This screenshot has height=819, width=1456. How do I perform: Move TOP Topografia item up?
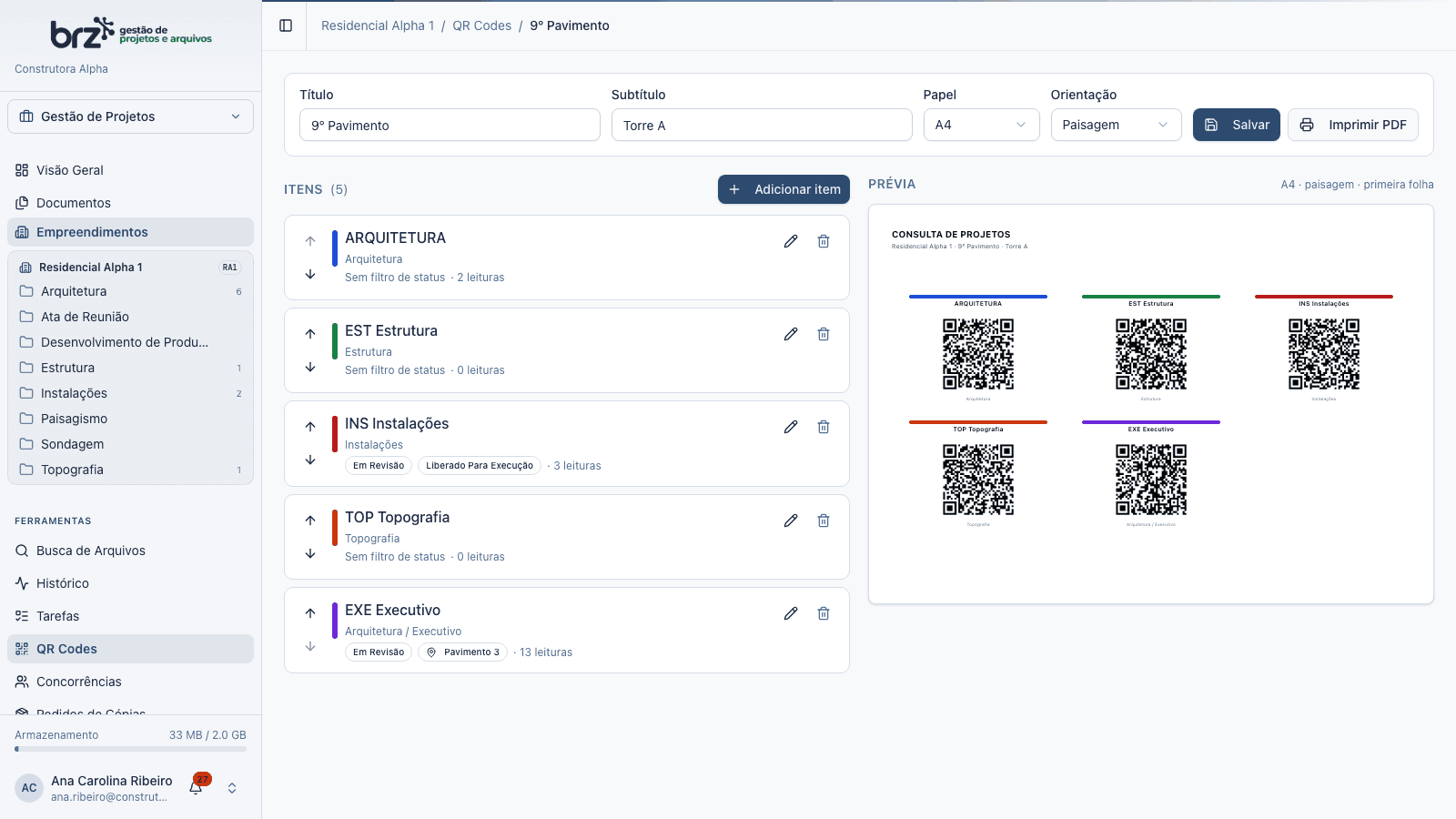(x=310, y=521)
